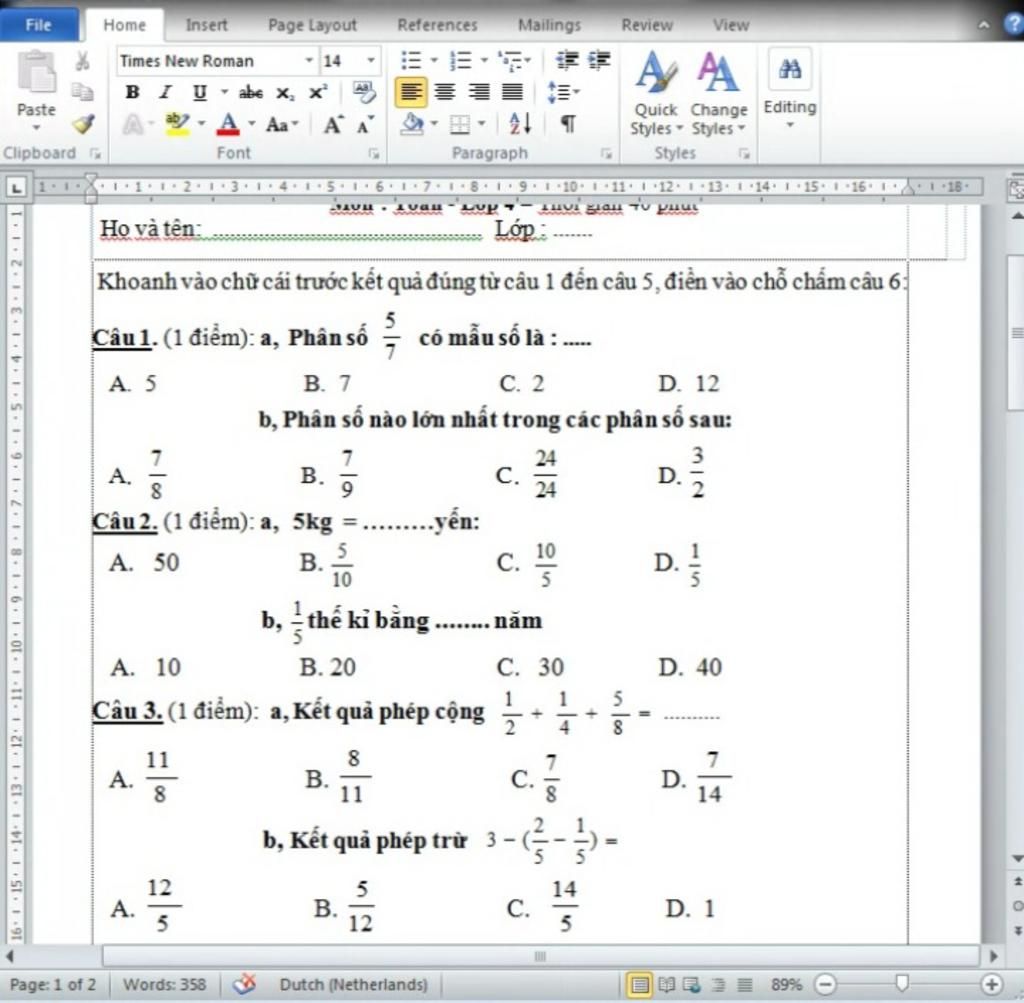Viewport: 1024px width, 1003px height.
Task: Click Words: 358 count
Action: (x=164, y=984)
